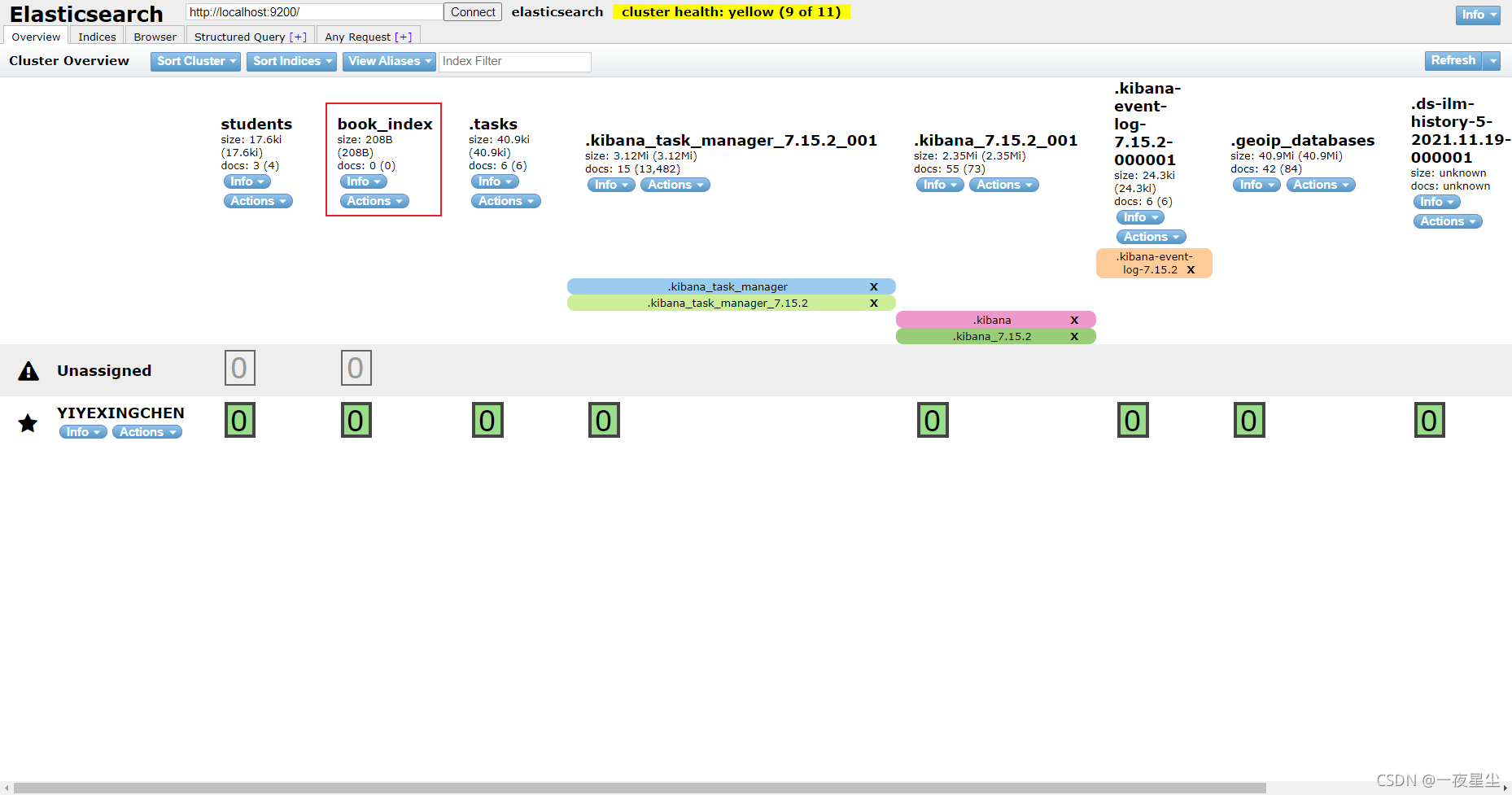Click the horizontal scrollbar at bottom

(640, 788)
